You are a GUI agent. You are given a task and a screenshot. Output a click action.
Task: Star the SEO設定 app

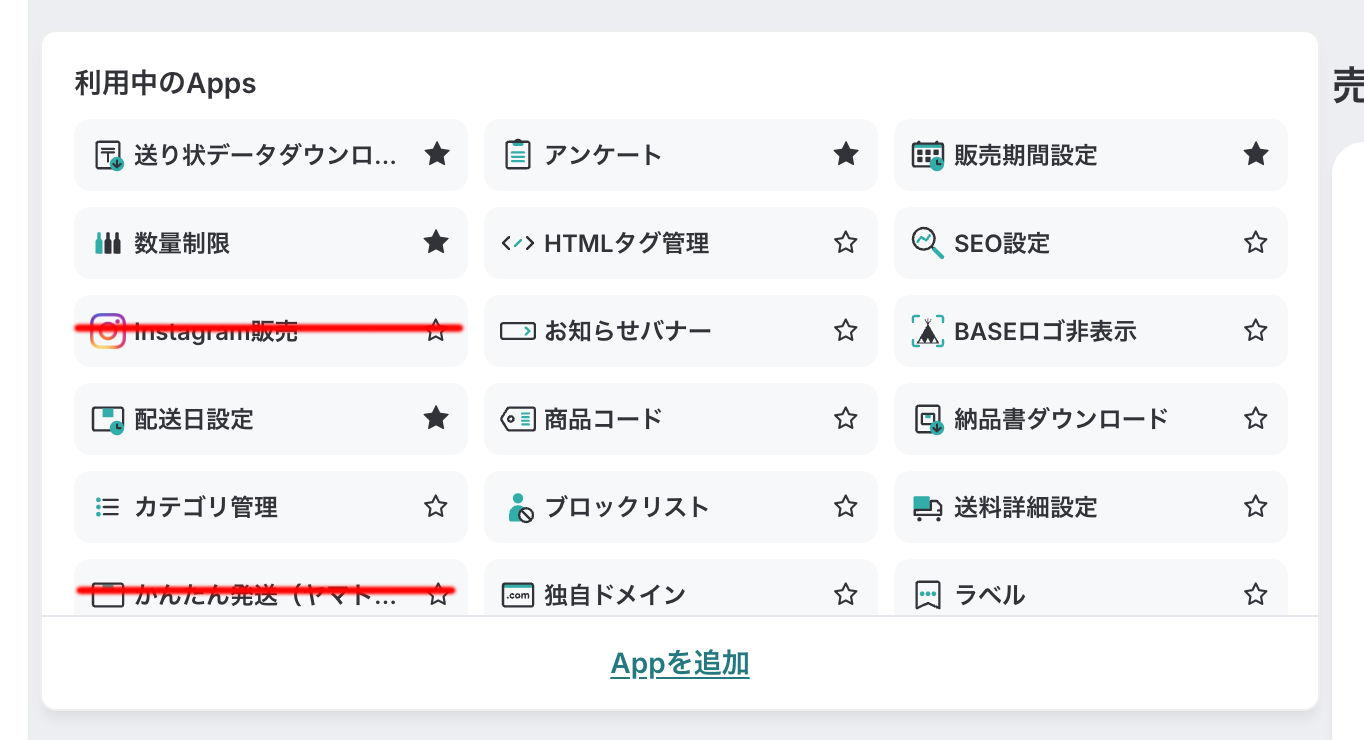1256,242
